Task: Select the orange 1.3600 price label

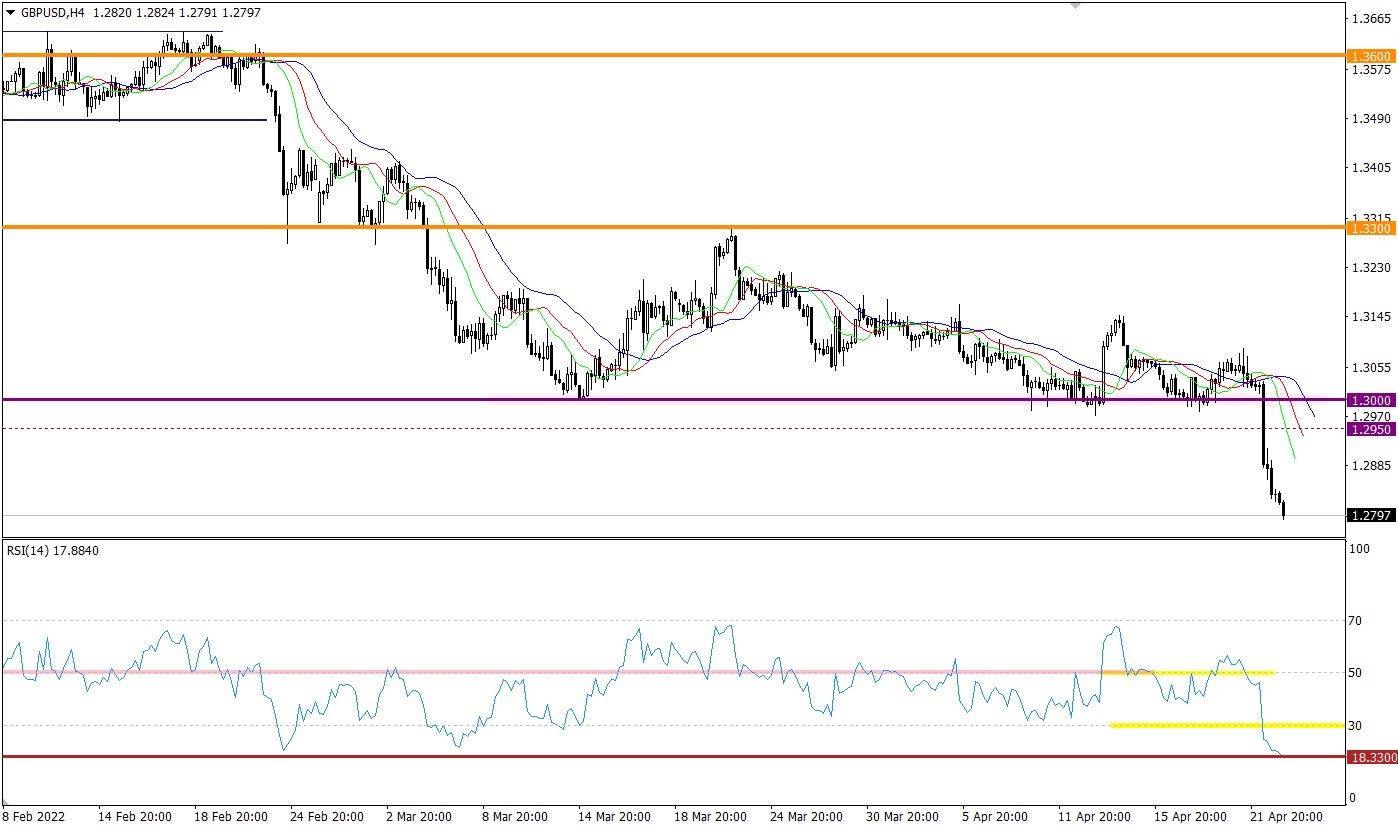Action: point(1370,56)
